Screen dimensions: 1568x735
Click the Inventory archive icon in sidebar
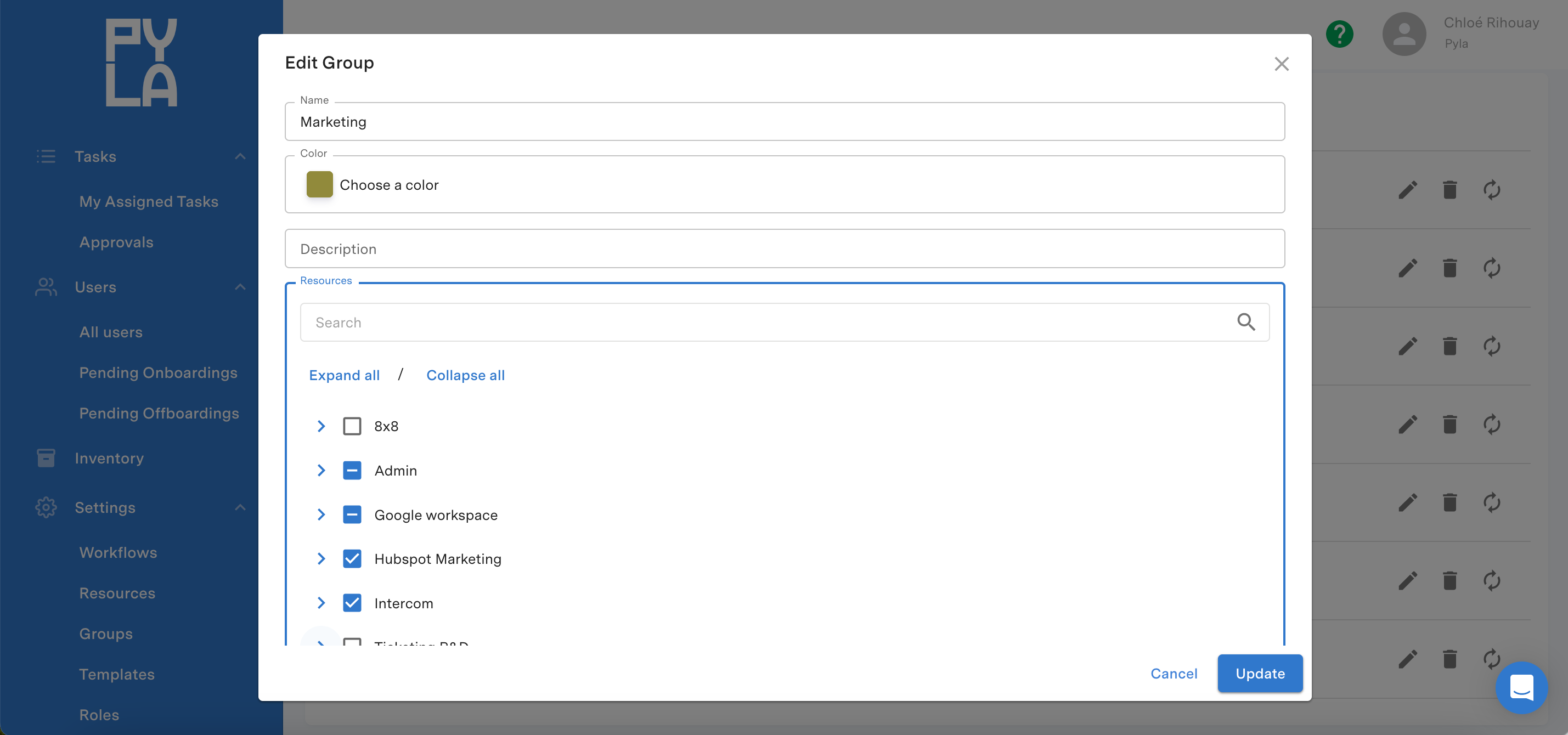click(46, 458)
